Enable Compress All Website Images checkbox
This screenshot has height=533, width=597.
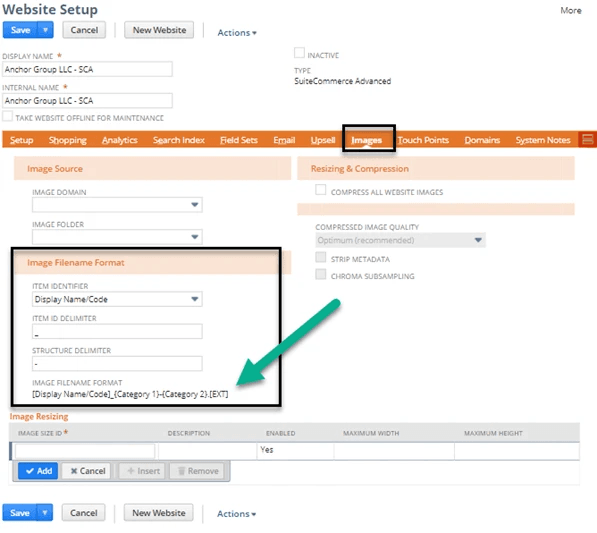tap(321, 190)
